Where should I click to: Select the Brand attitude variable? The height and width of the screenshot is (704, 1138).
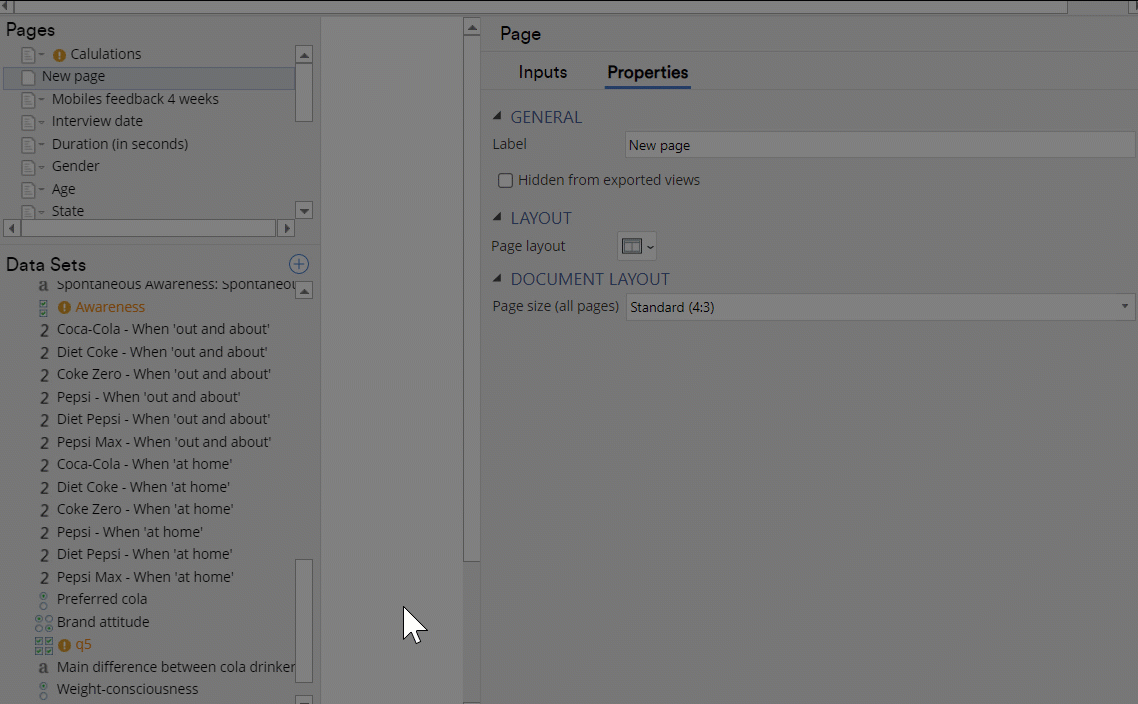(x=103, y=622)
